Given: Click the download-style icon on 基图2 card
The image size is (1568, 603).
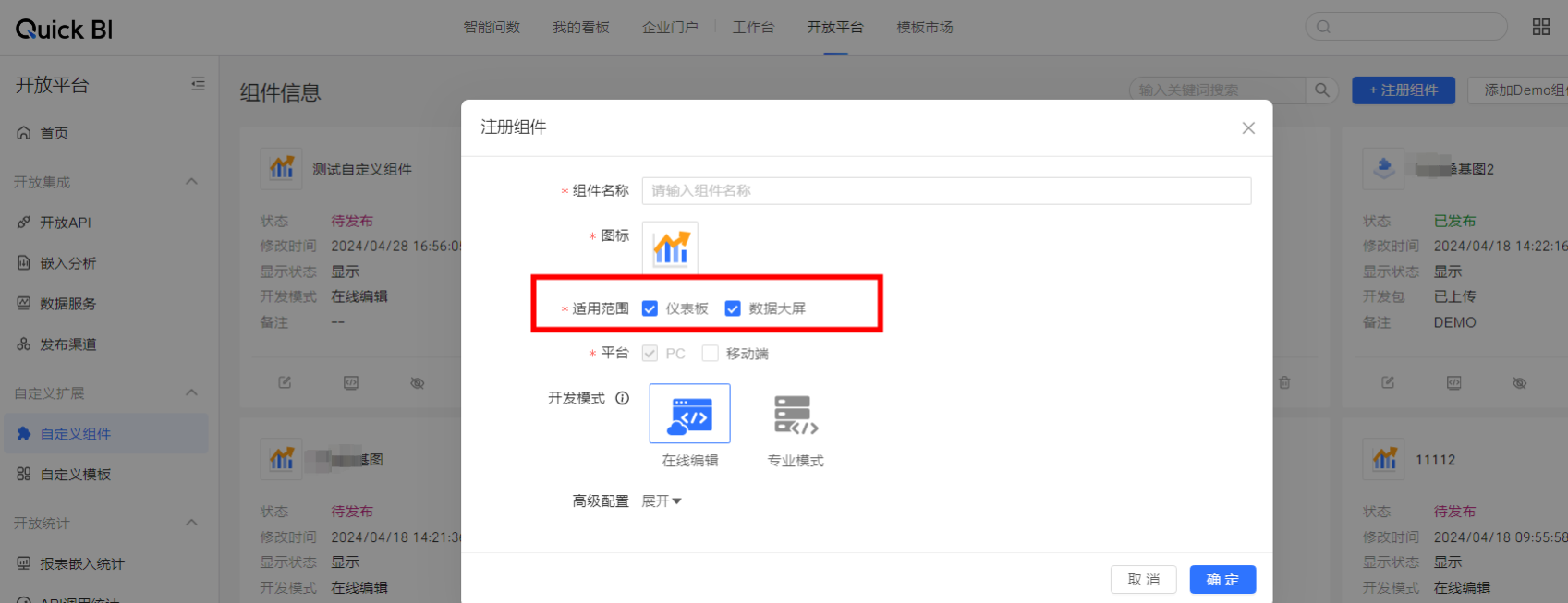Looking at the screenshot, I should click(1384, 168).
